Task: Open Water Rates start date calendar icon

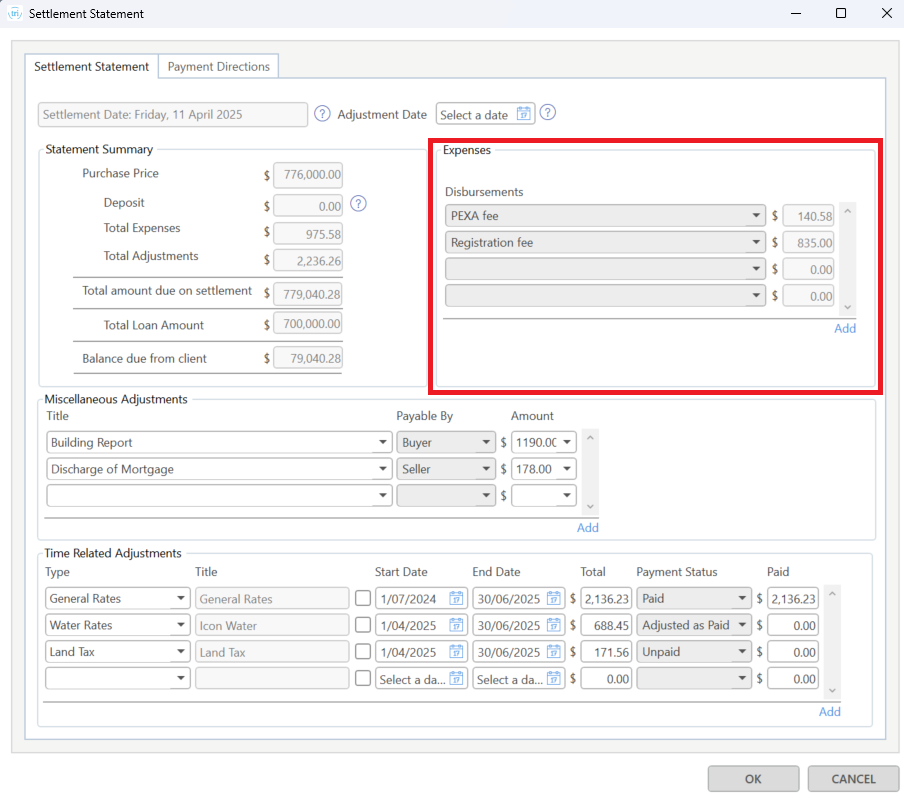Action: click(x=456, y=625)
